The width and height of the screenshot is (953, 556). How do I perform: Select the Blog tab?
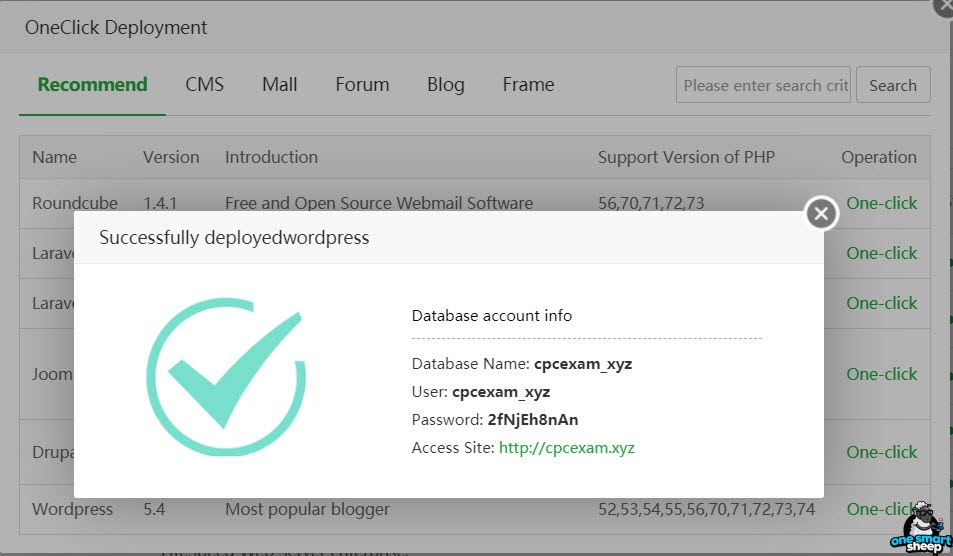click(x=446, y=84)
